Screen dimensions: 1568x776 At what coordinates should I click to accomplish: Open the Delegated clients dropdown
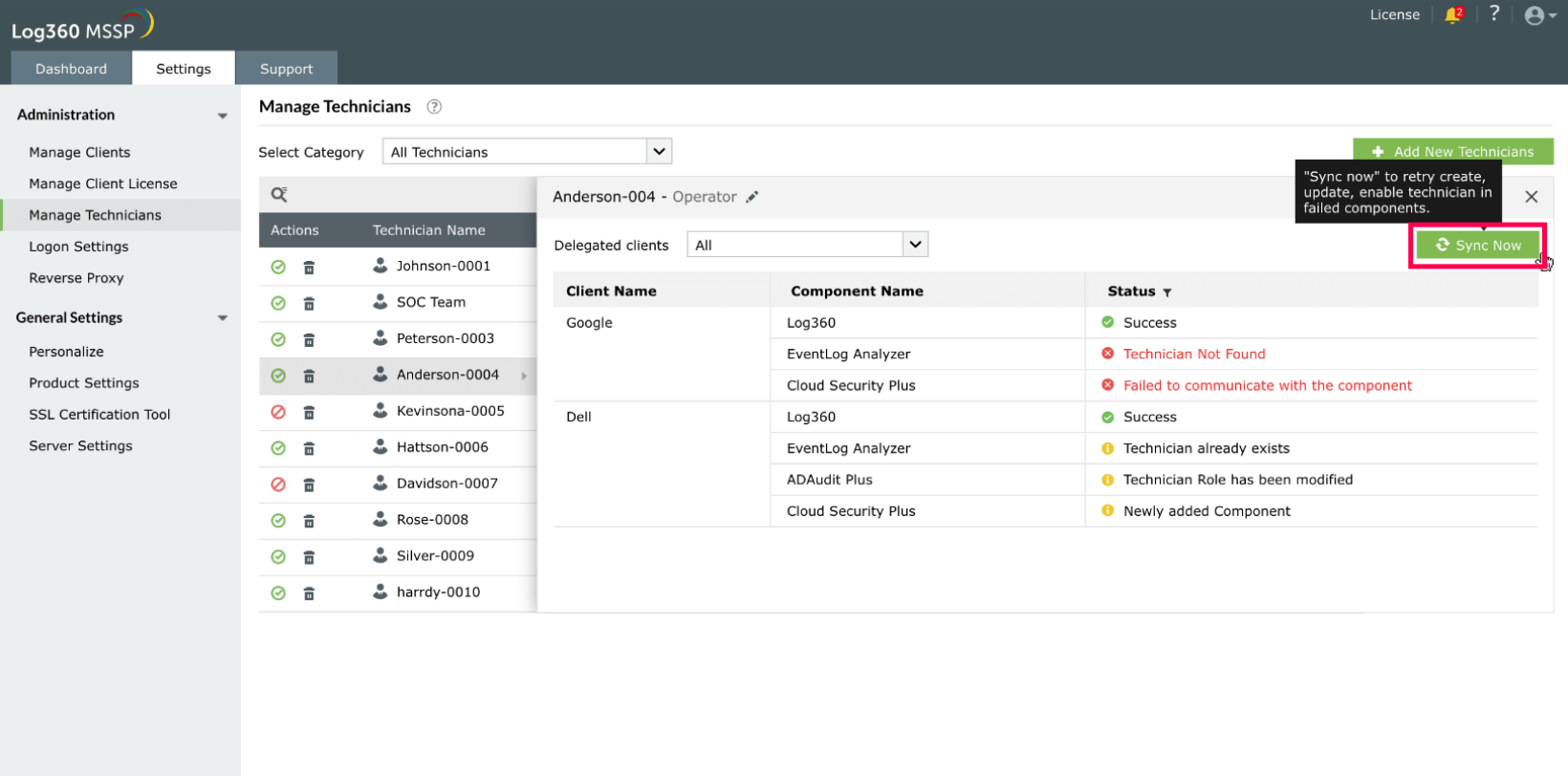click(x=807, y=245)
